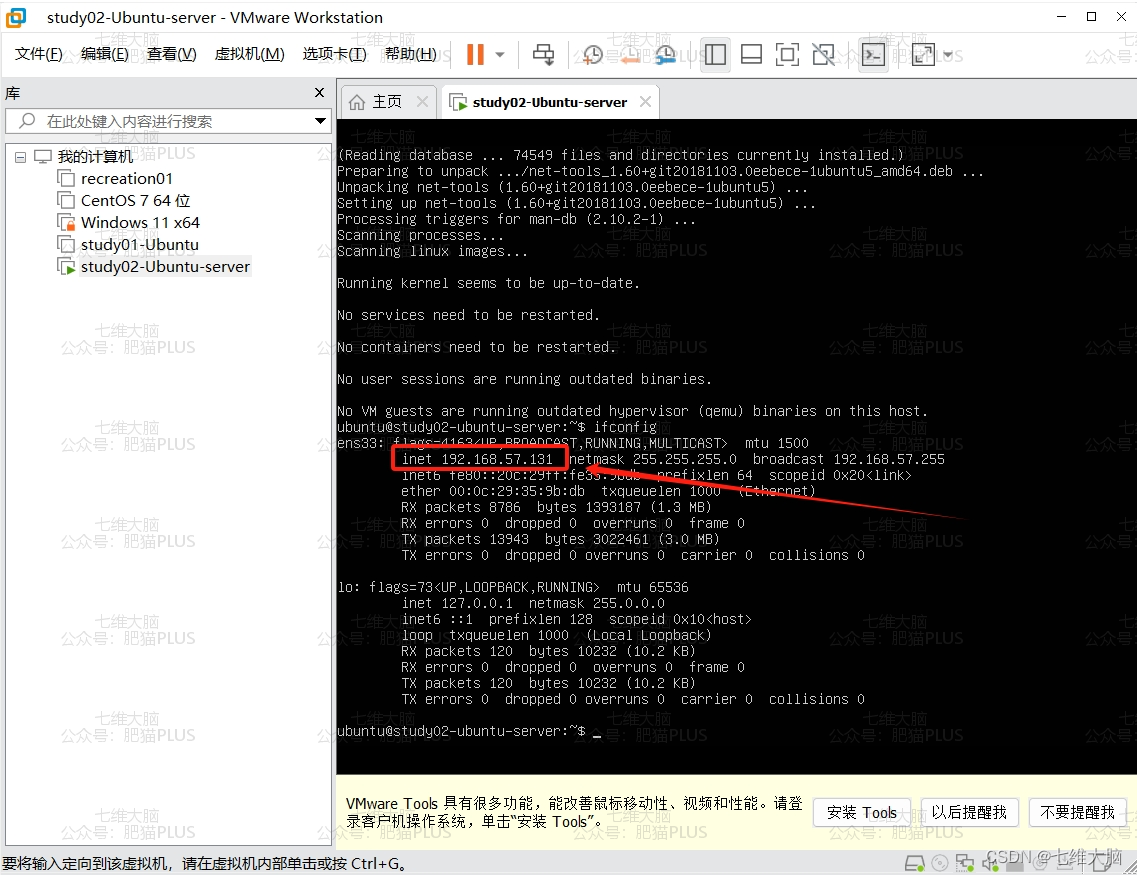This screenshot has width=1137, height=875.
Task: Take a snapshot of this virtual machine
Action: point(592,54)
